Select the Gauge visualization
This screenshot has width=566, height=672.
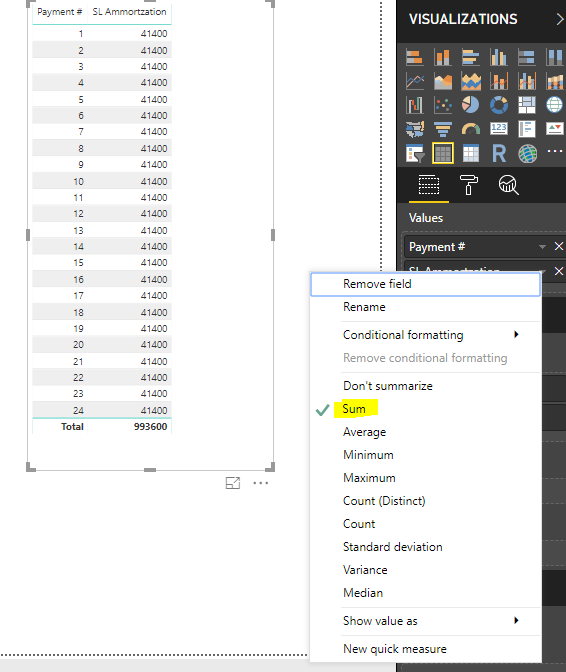[x=470, y=129]
